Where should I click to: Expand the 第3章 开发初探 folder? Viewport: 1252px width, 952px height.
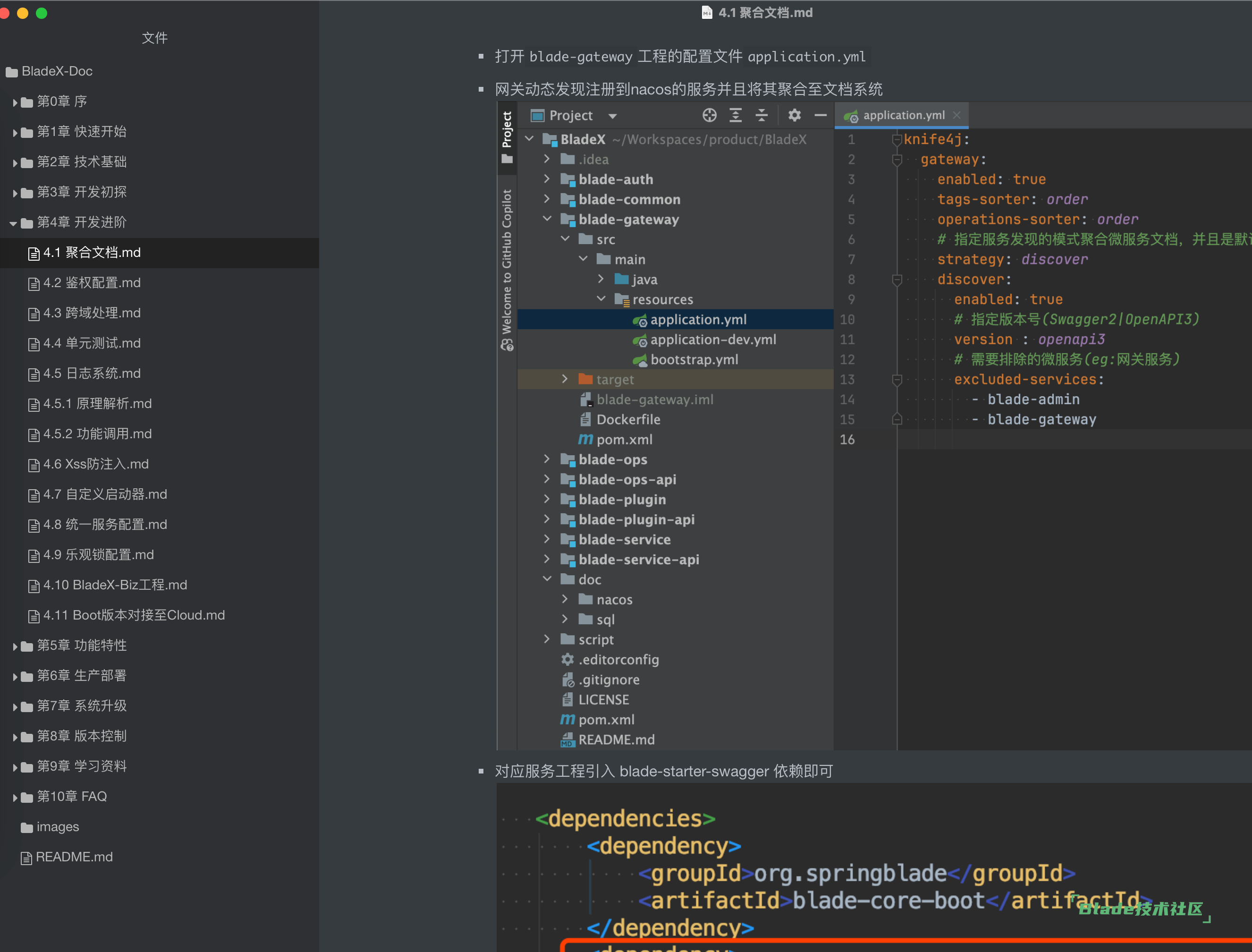point(15,193)
